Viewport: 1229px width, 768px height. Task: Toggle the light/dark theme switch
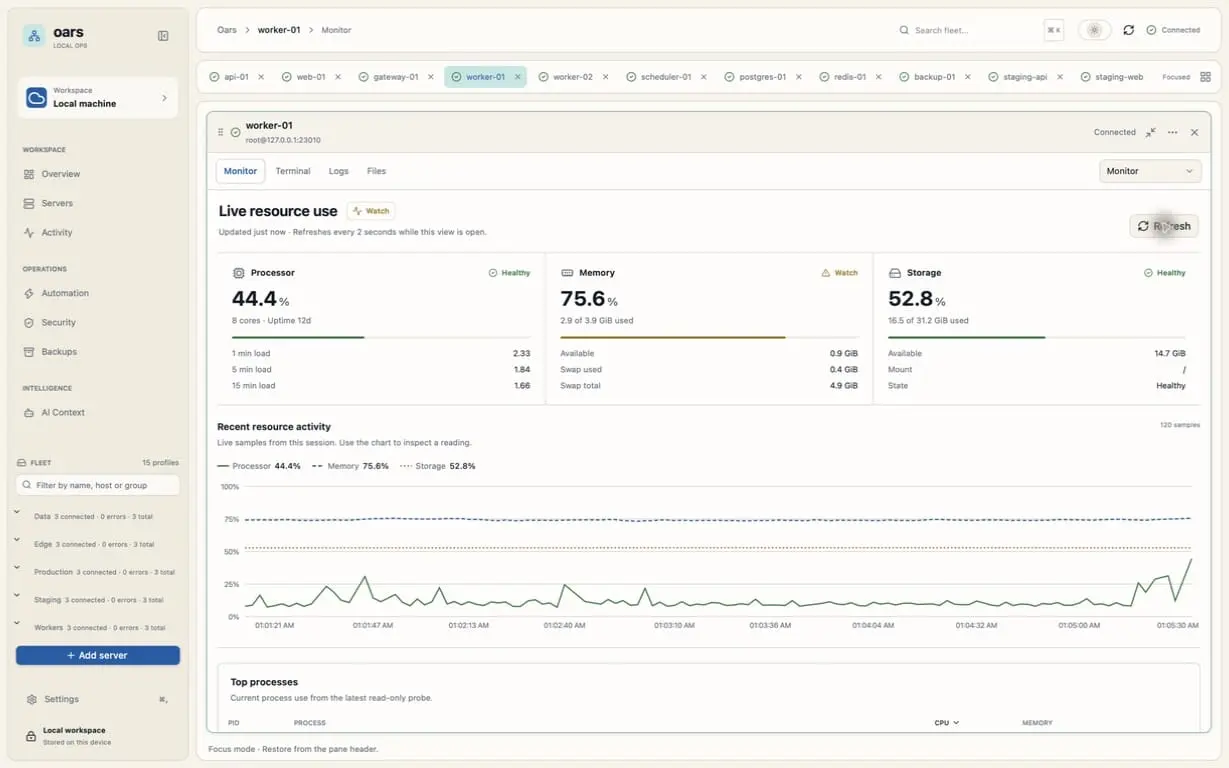point(1094,30)
